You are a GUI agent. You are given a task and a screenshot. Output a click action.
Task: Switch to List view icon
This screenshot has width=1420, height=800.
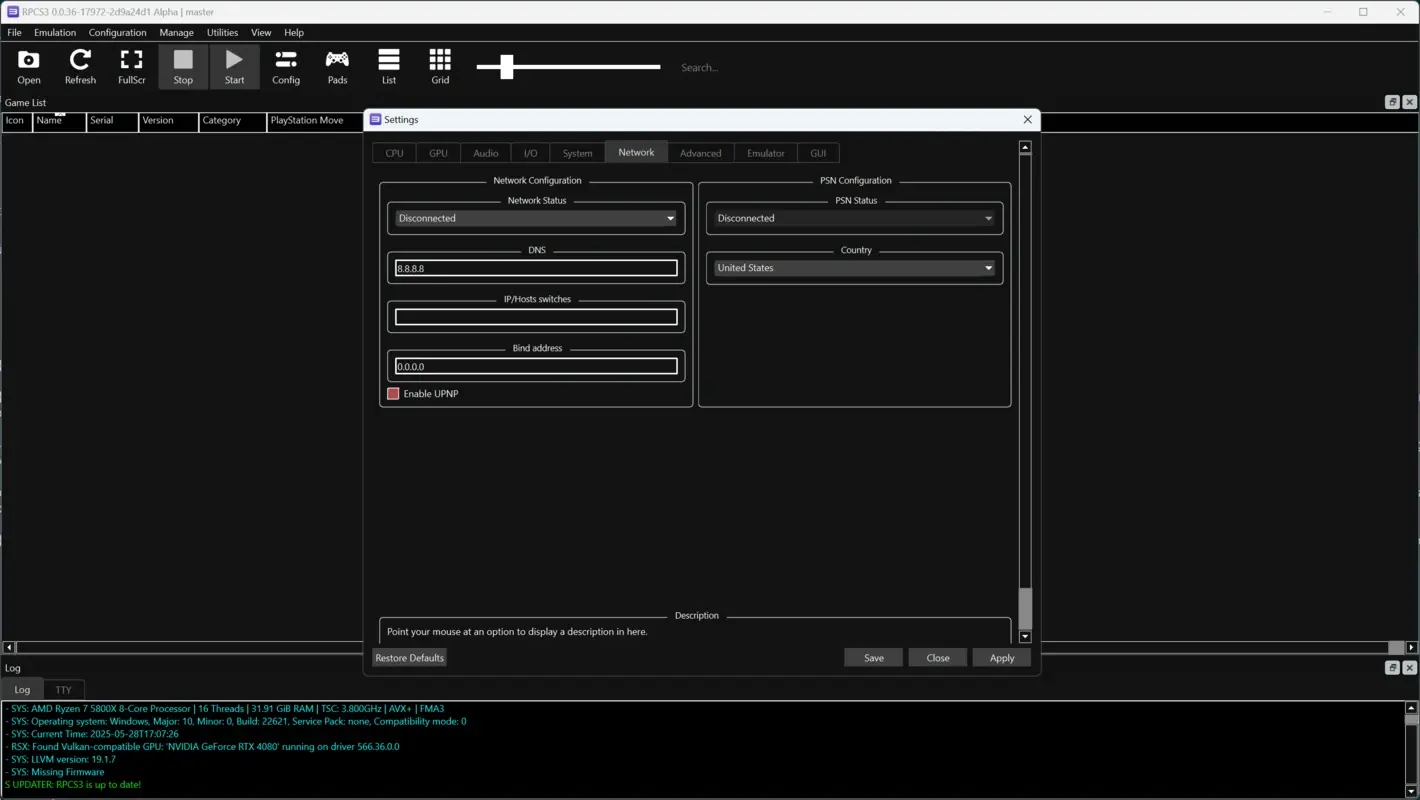pos(389,66)
